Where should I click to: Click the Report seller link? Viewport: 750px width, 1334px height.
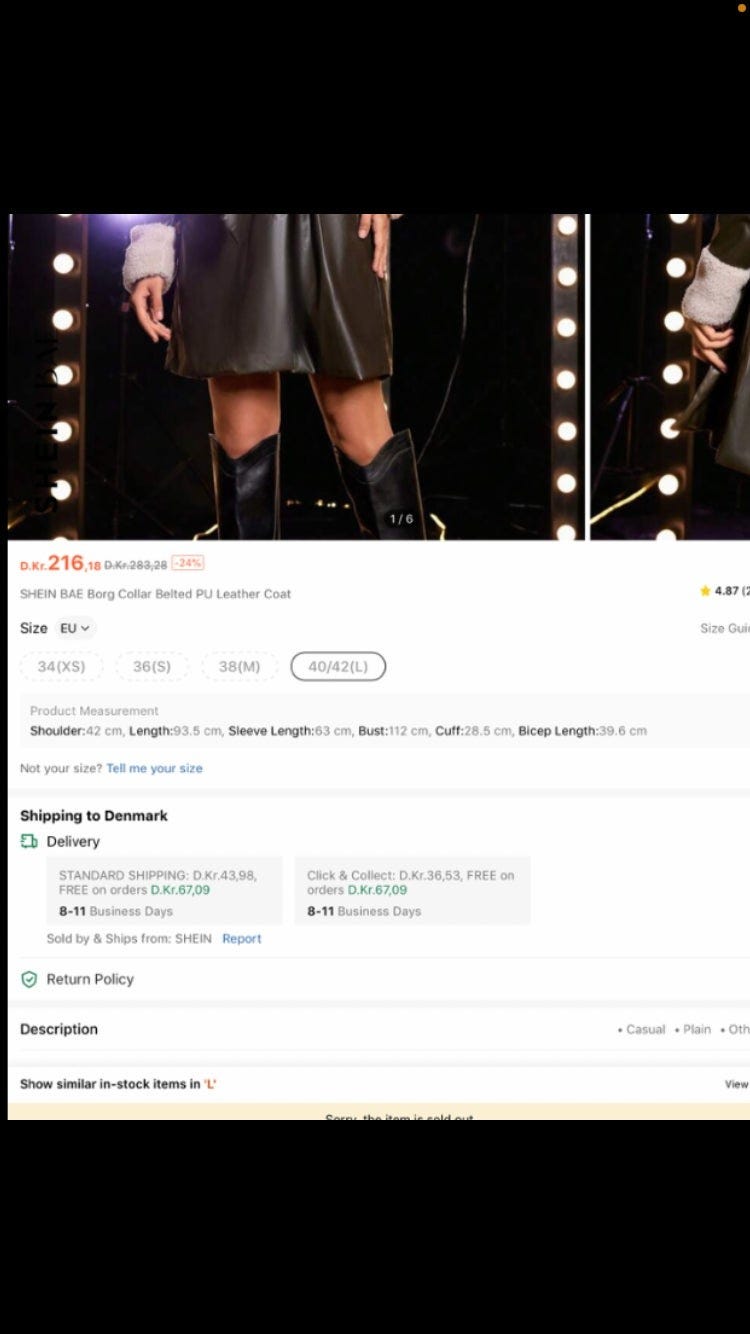tap(242, 938)
